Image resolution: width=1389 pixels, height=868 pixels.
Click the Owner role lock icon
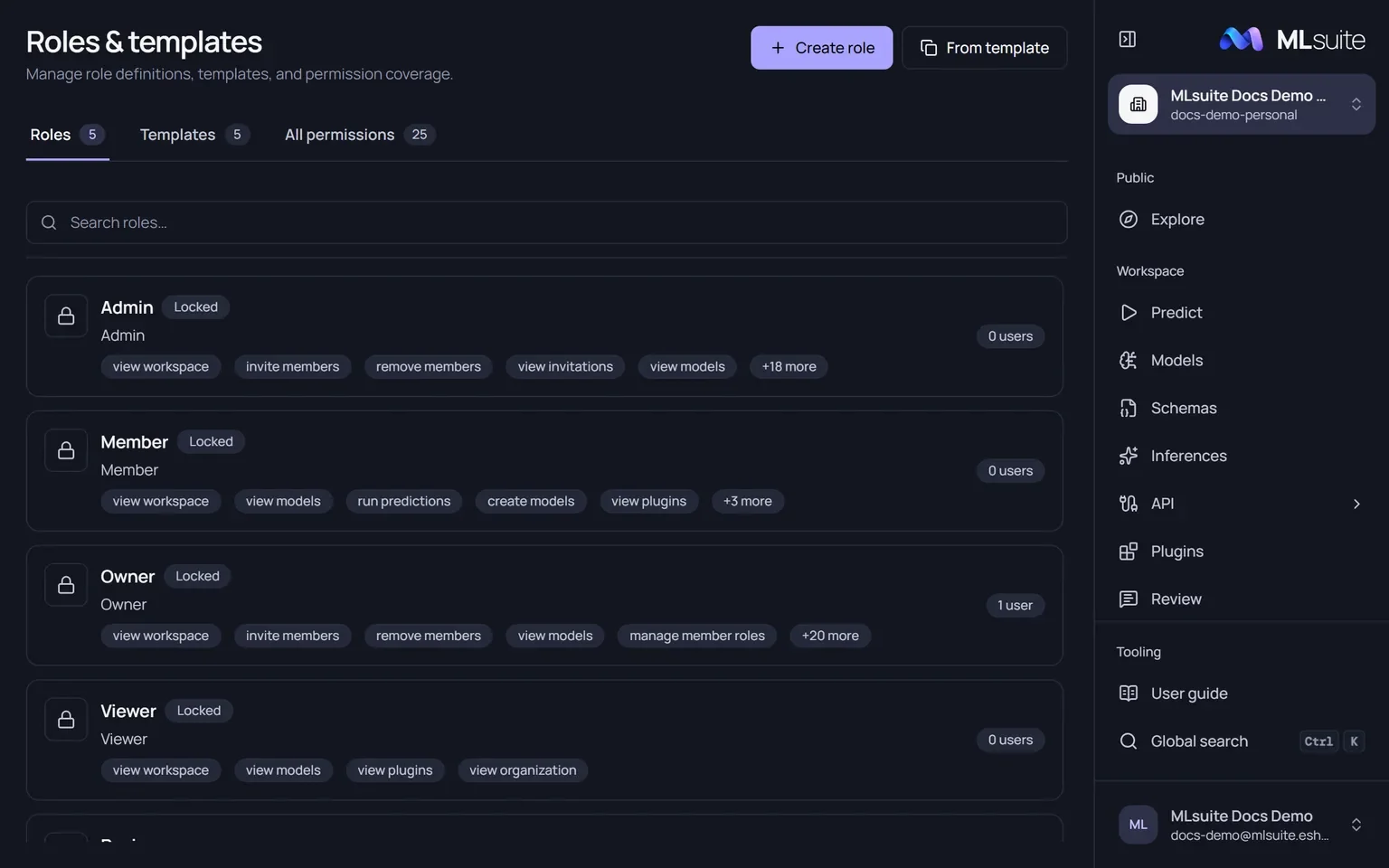66,585
